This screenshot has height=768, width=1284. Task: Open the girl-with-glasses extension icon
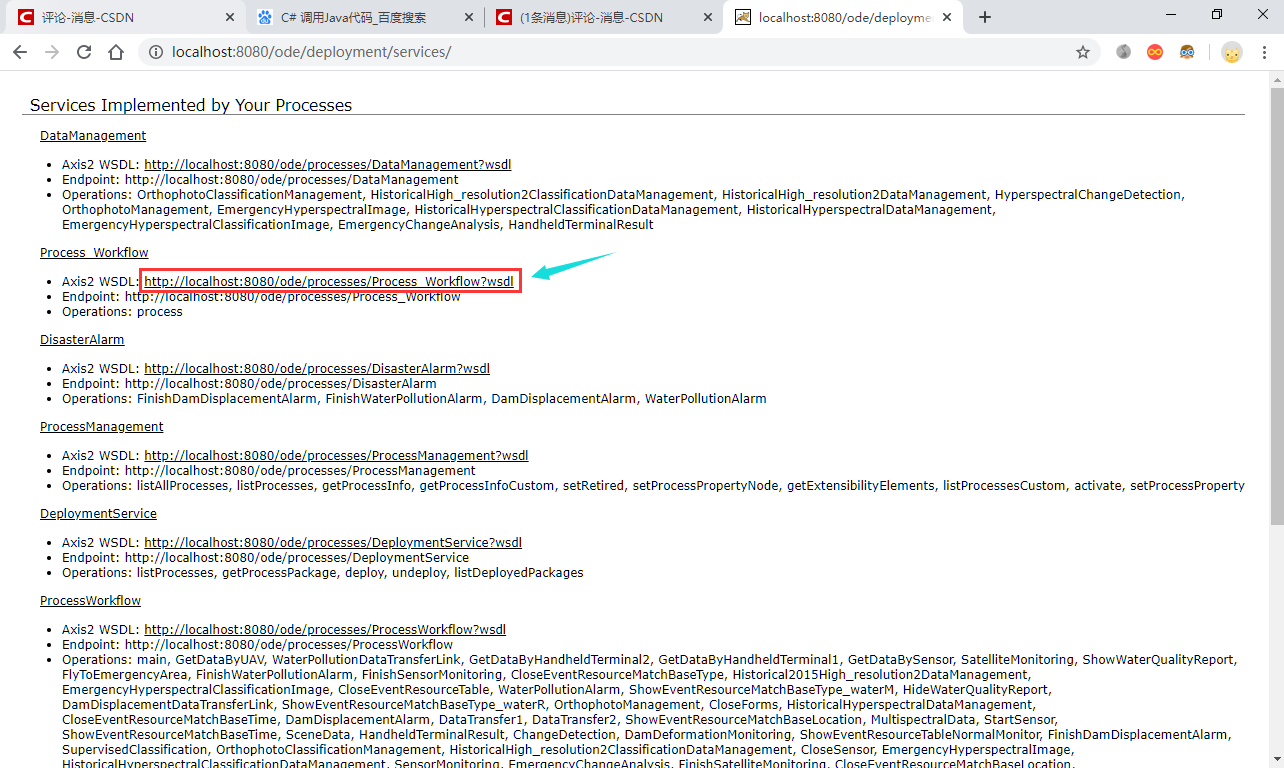click(1187, 51)
